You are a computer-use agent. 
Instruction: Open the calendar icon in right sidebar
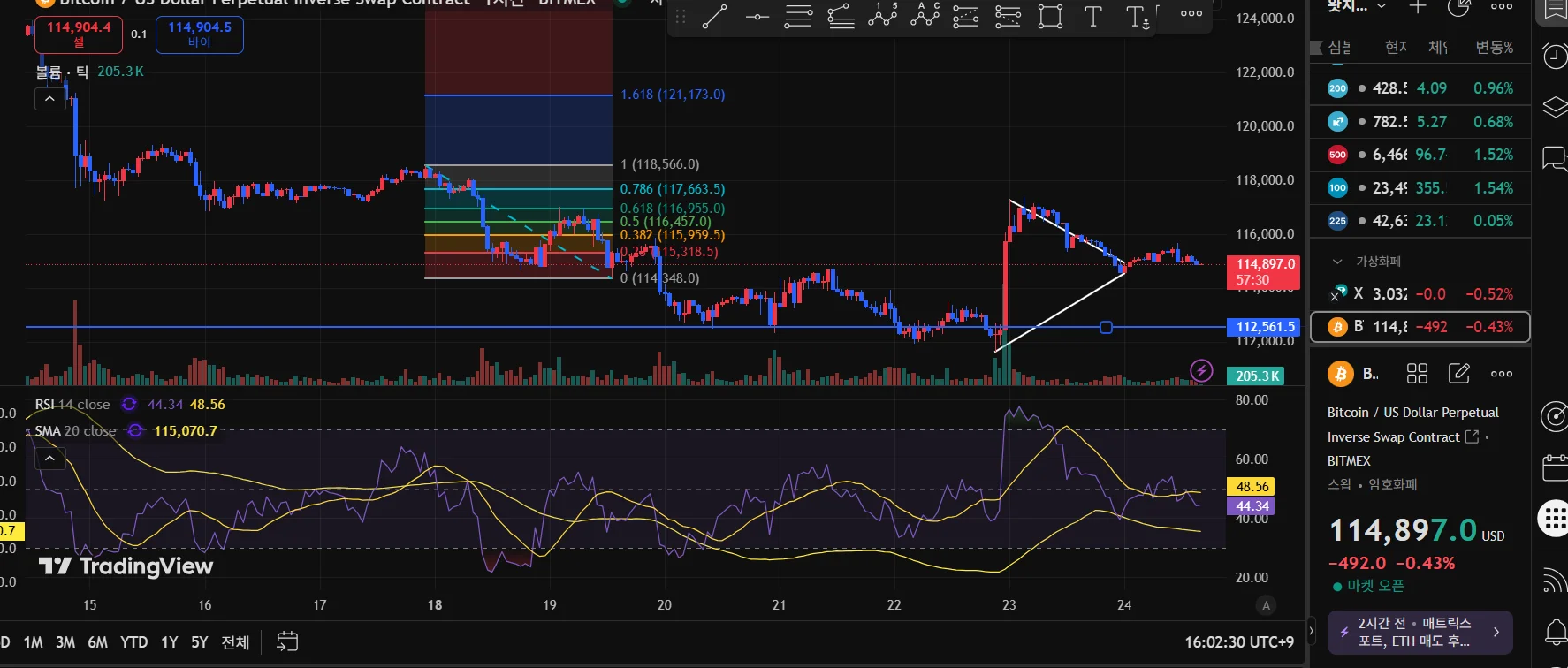tap(1554, 467)
